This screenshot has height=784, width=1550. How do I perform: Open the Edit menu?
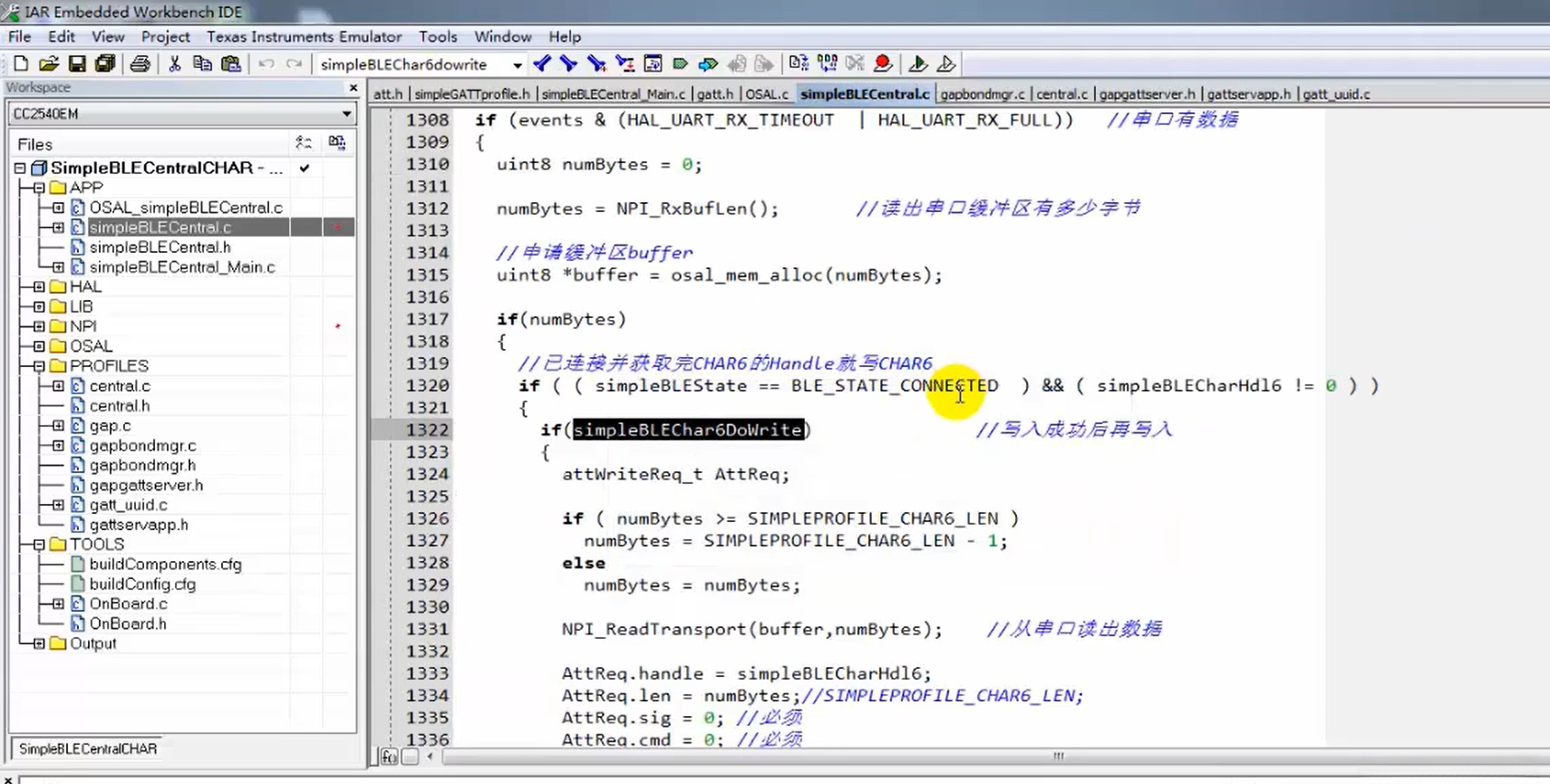62,37
